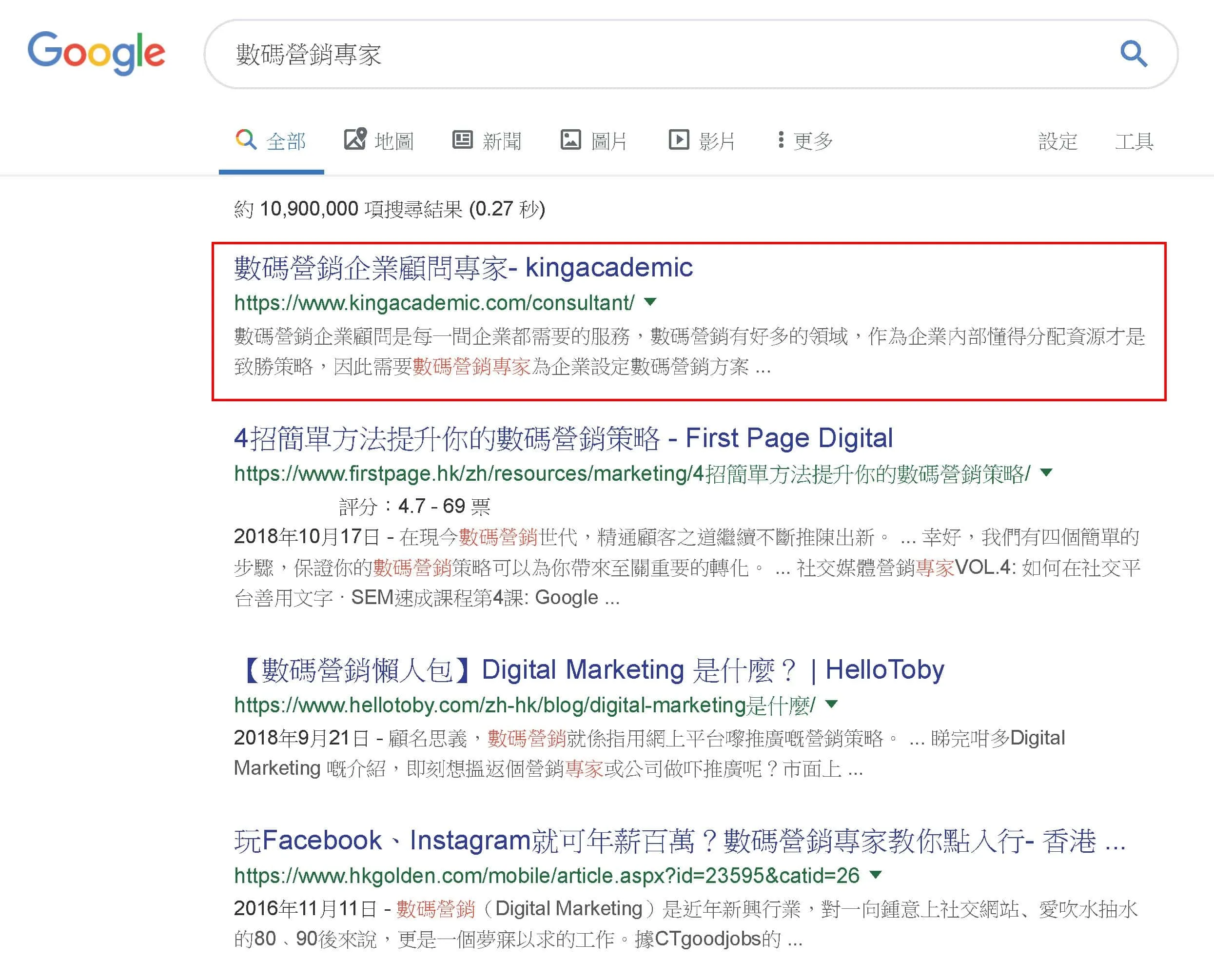Click the Google logo

pyautogui.click(x=97, y=53)
